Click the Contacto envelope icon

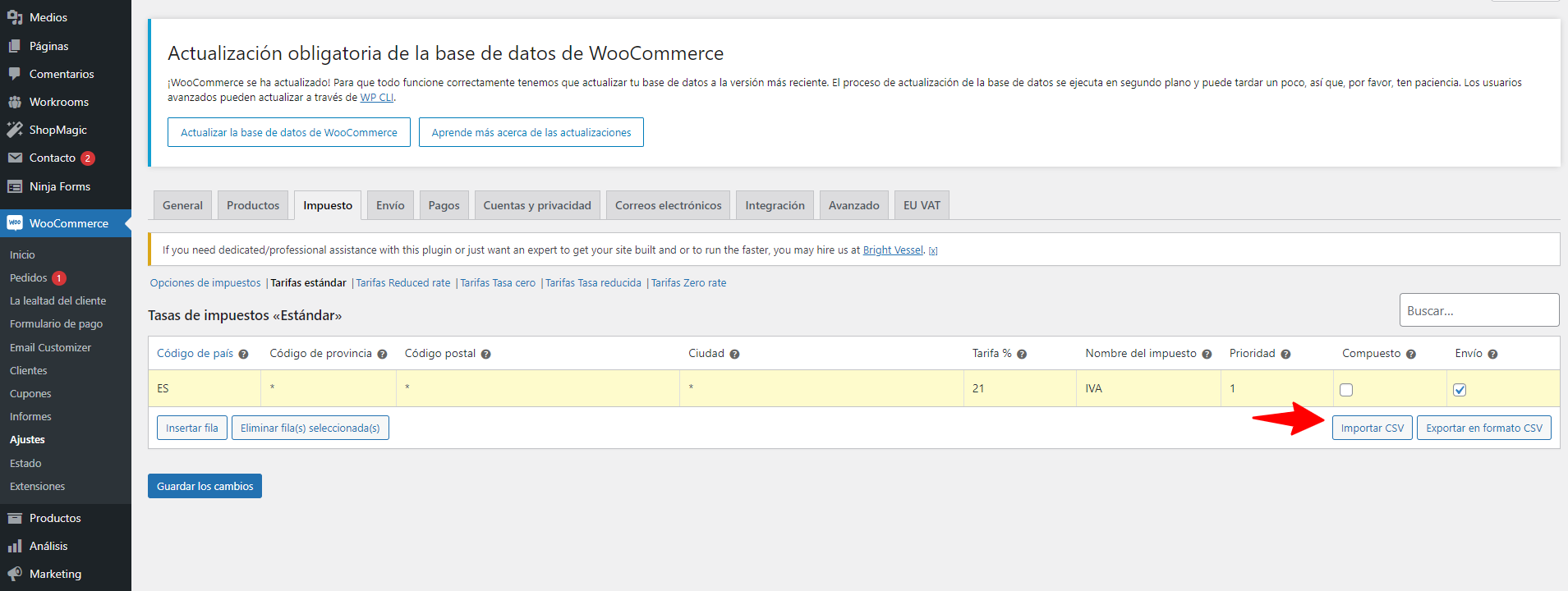(x=15, y=158)
